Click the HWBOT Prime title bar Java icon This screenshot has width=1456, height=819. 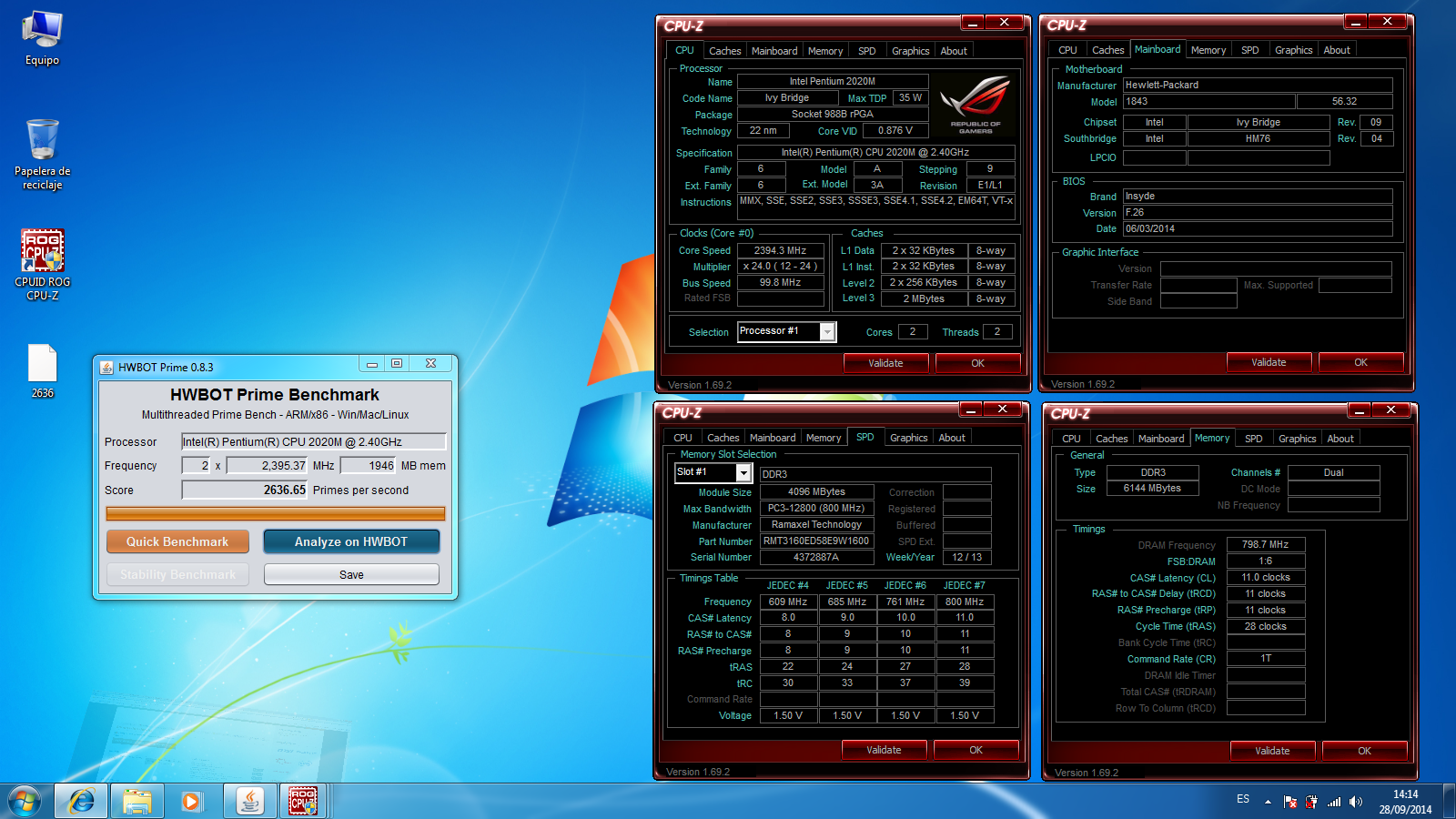[x=106, y=368]
